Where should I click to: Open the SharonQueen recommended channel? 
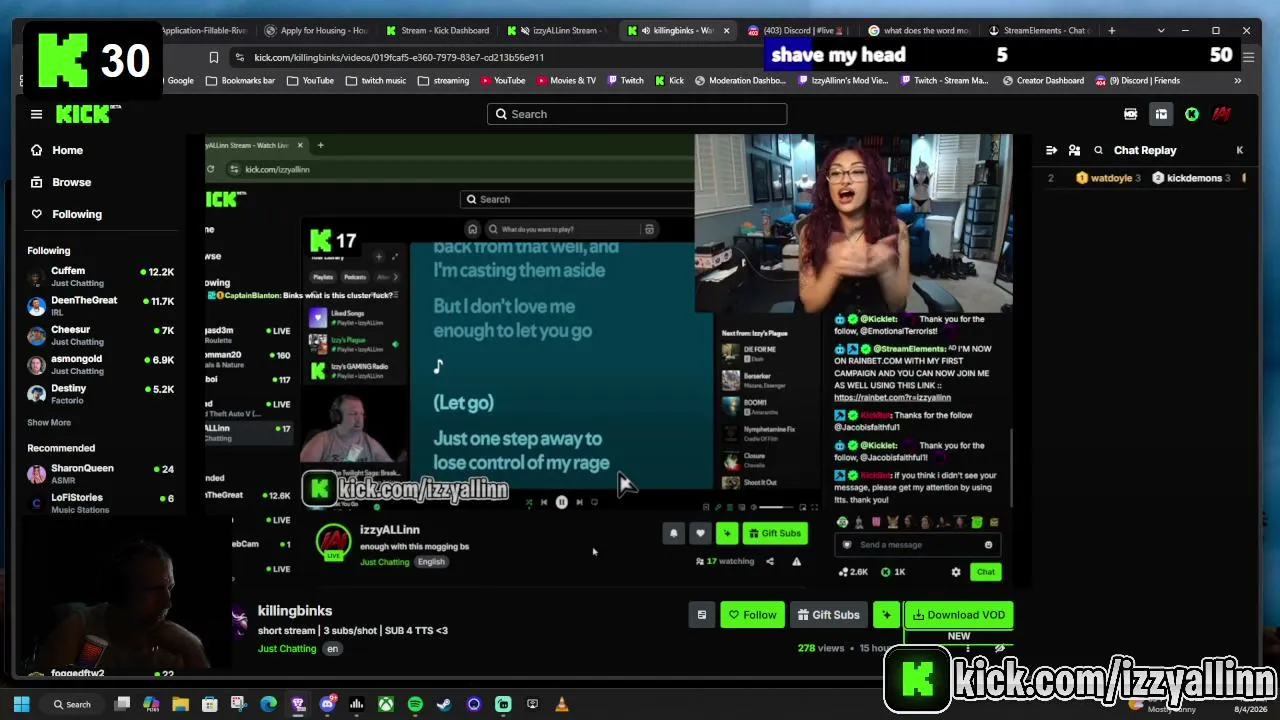click(x=100, y=473)
